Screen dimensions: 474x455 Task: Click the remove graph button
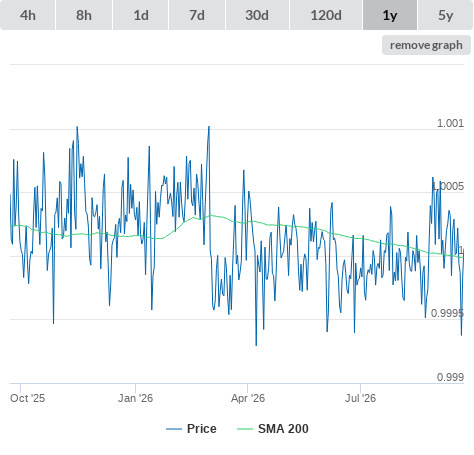point(426,45)
